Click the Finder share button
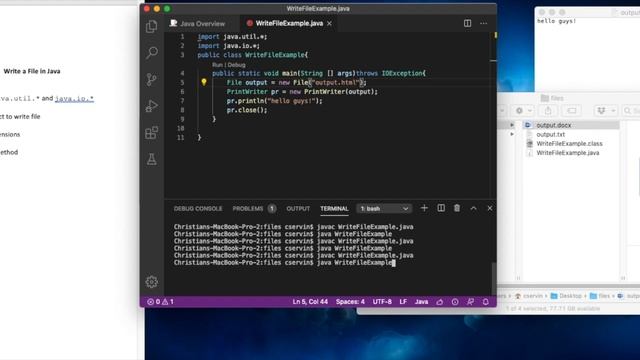 click(548, 110)
